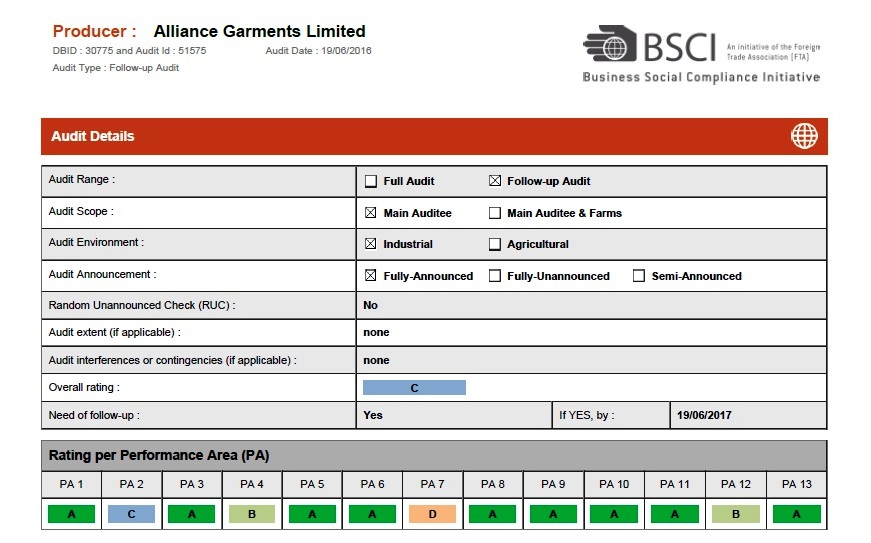This screenshot has height=543, width=871.
Task: Check the Semi-Announced checkbox
Action: (x=639, y=276)
